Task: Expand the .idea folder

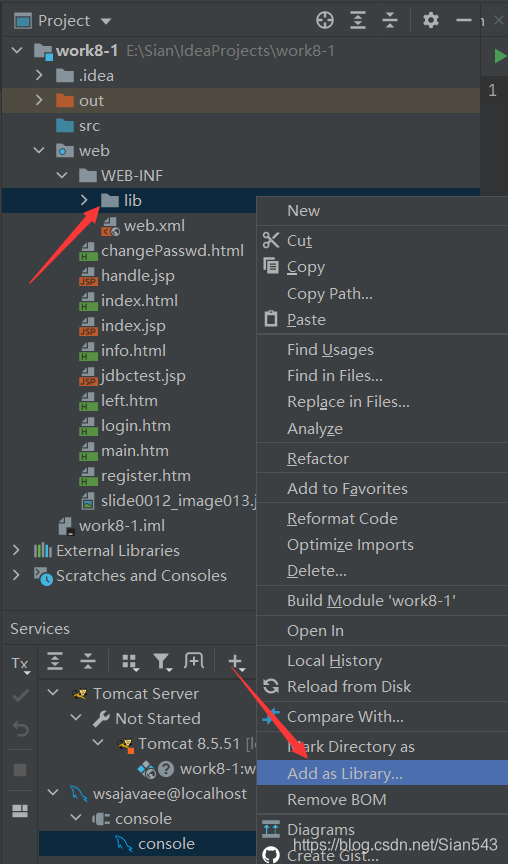Action: (39, 75)
